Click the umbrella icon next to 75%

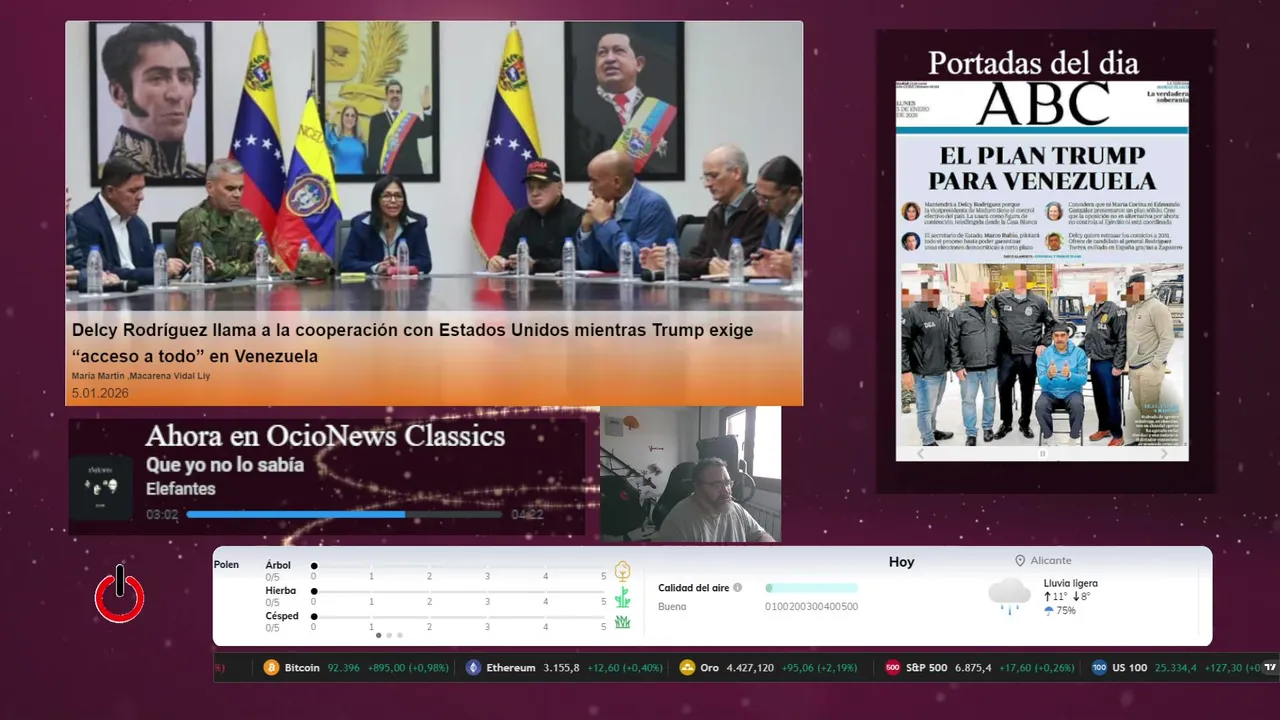click(x=1048, y=611)
